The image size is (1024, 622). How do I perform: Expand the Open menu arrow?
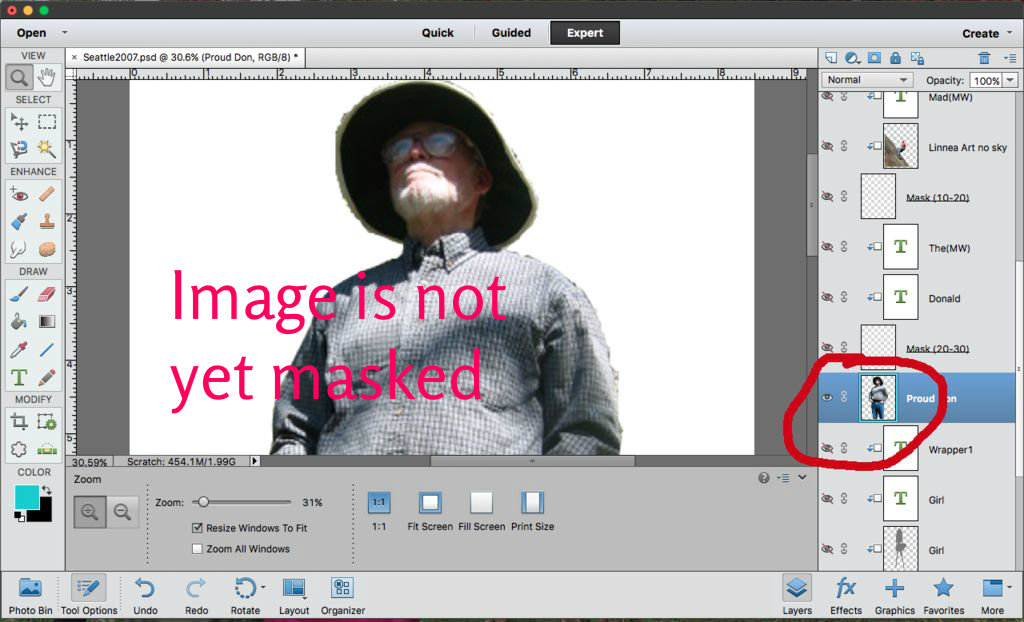[65, 32]
